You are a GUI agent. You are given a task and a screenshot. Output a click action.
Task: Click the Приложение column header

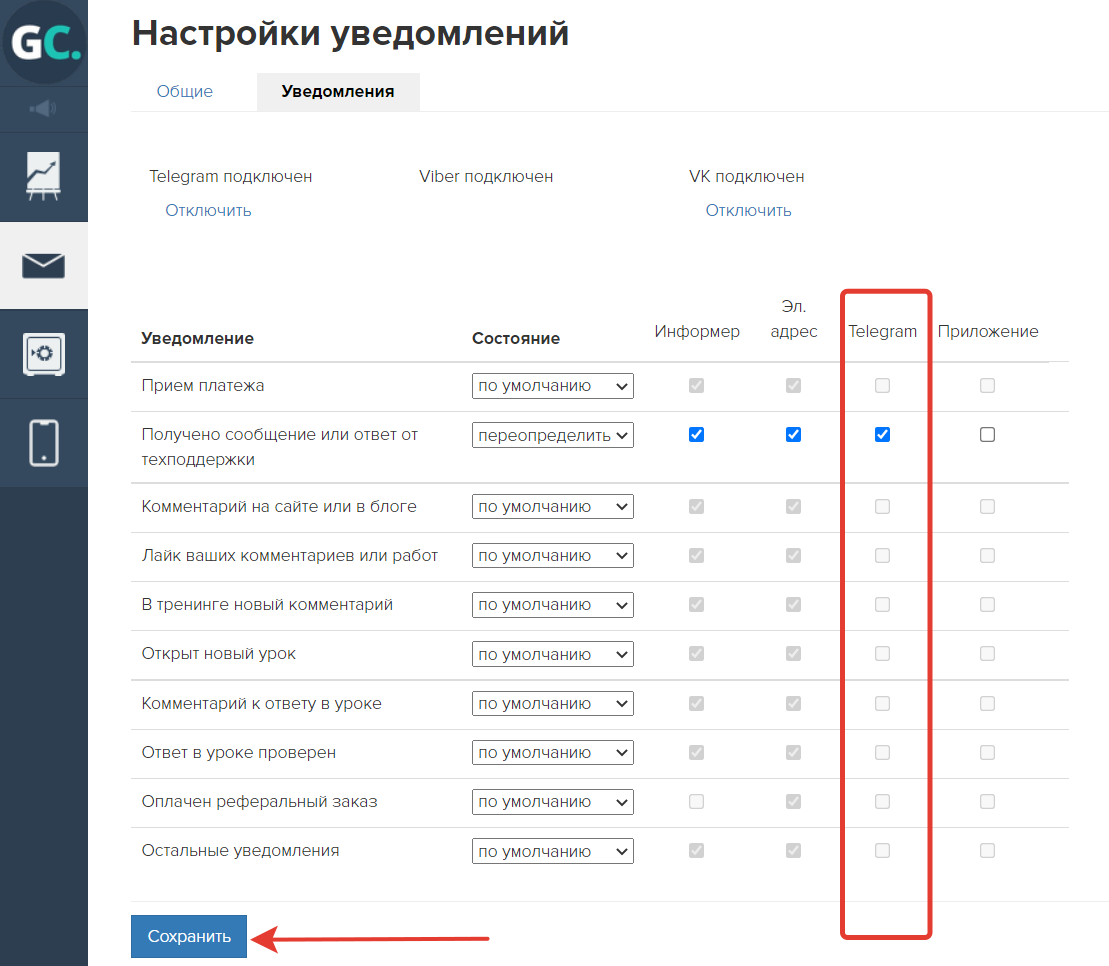pos(988,332)
